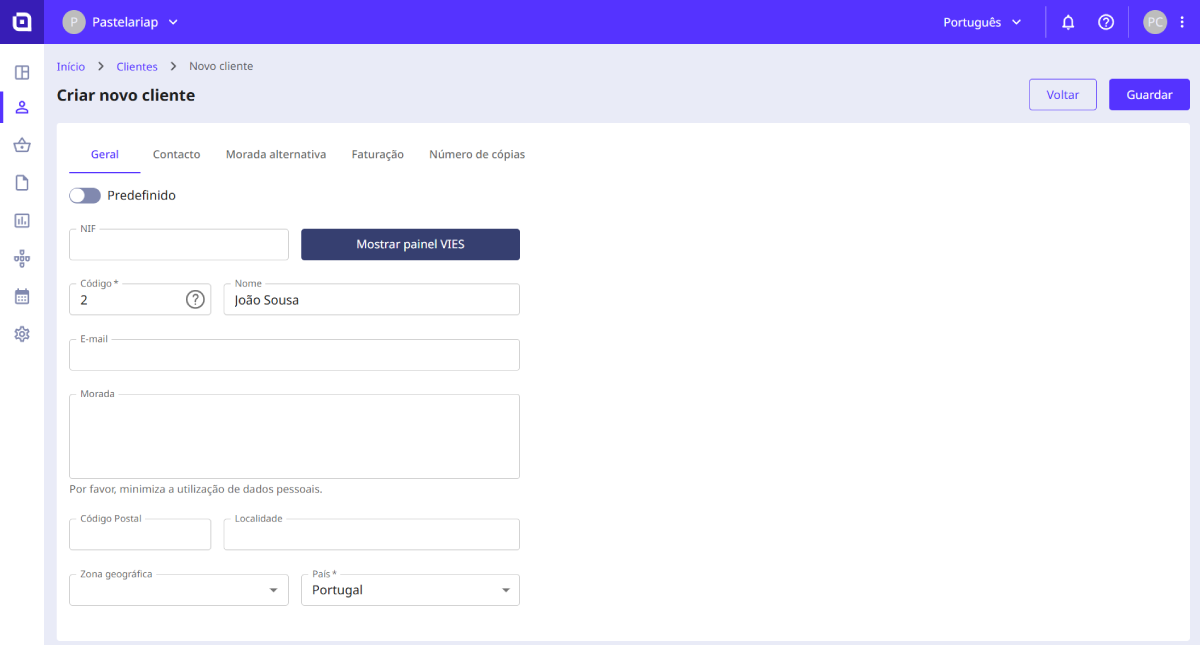Viewport: 1200px width, 645px height.
Task: Open settings via the gear icon
Action: (x=21, y=333)
